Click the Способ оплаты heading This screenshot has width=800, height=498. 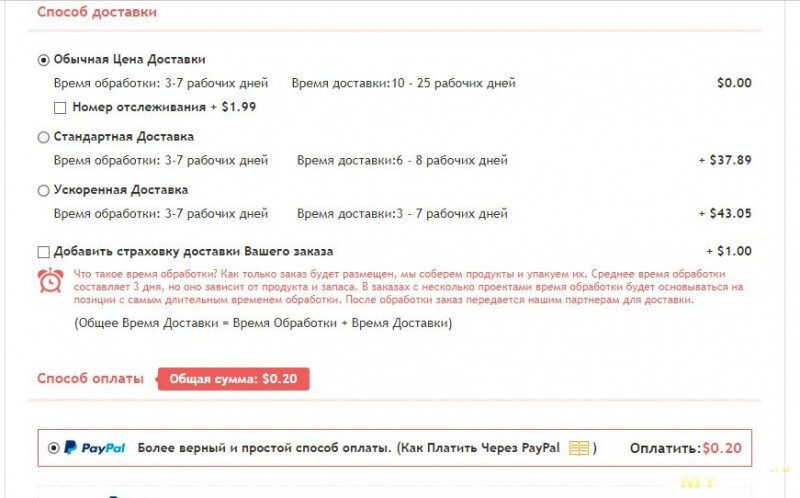point(90,379)
